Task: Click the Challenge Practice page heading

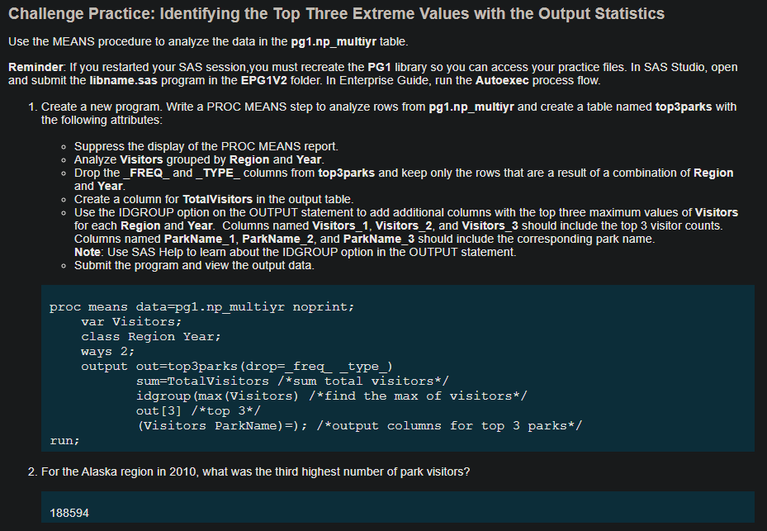Action: [x=336, y=14]
